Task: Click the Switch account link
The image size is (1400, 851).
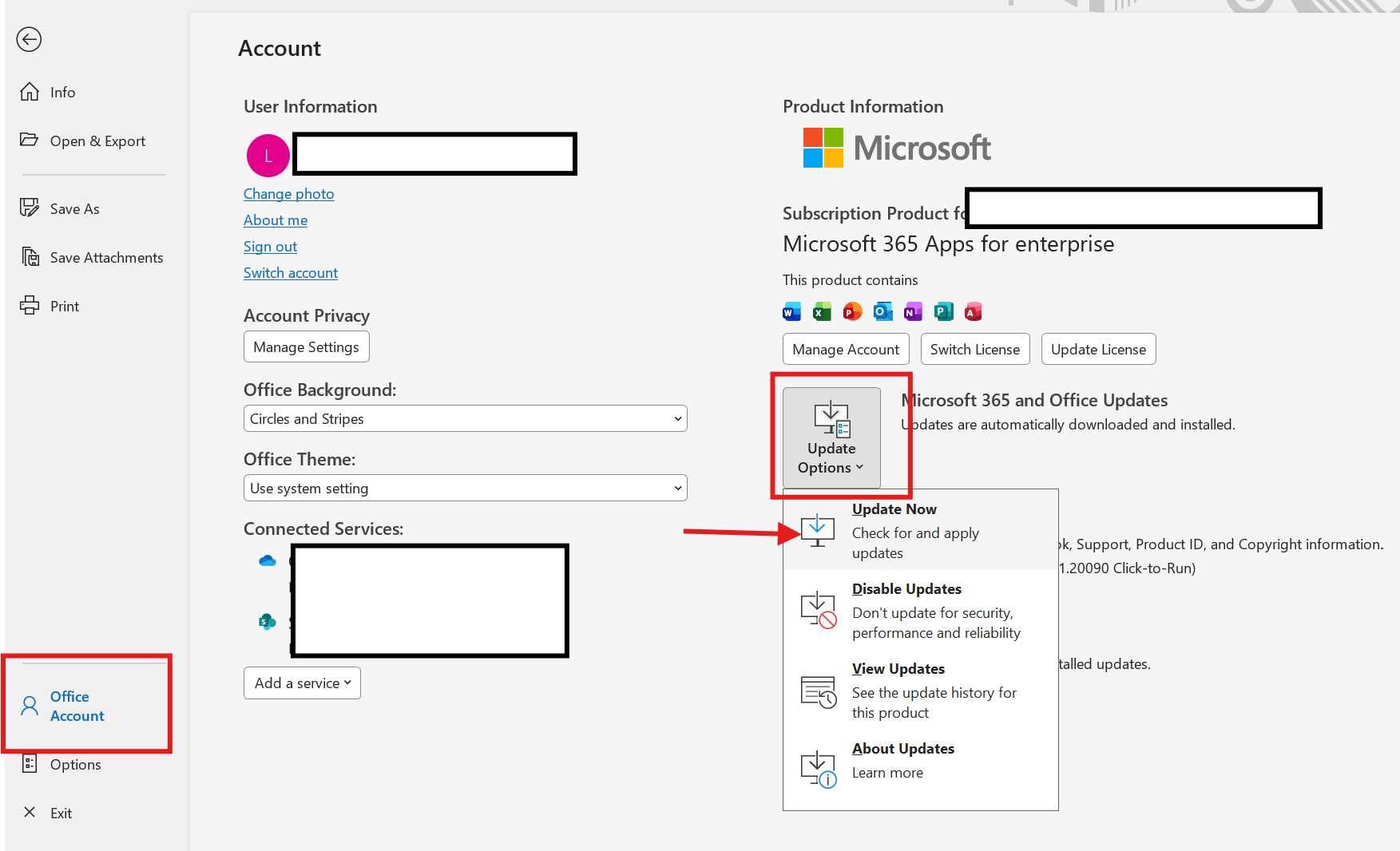Action: 291,272
